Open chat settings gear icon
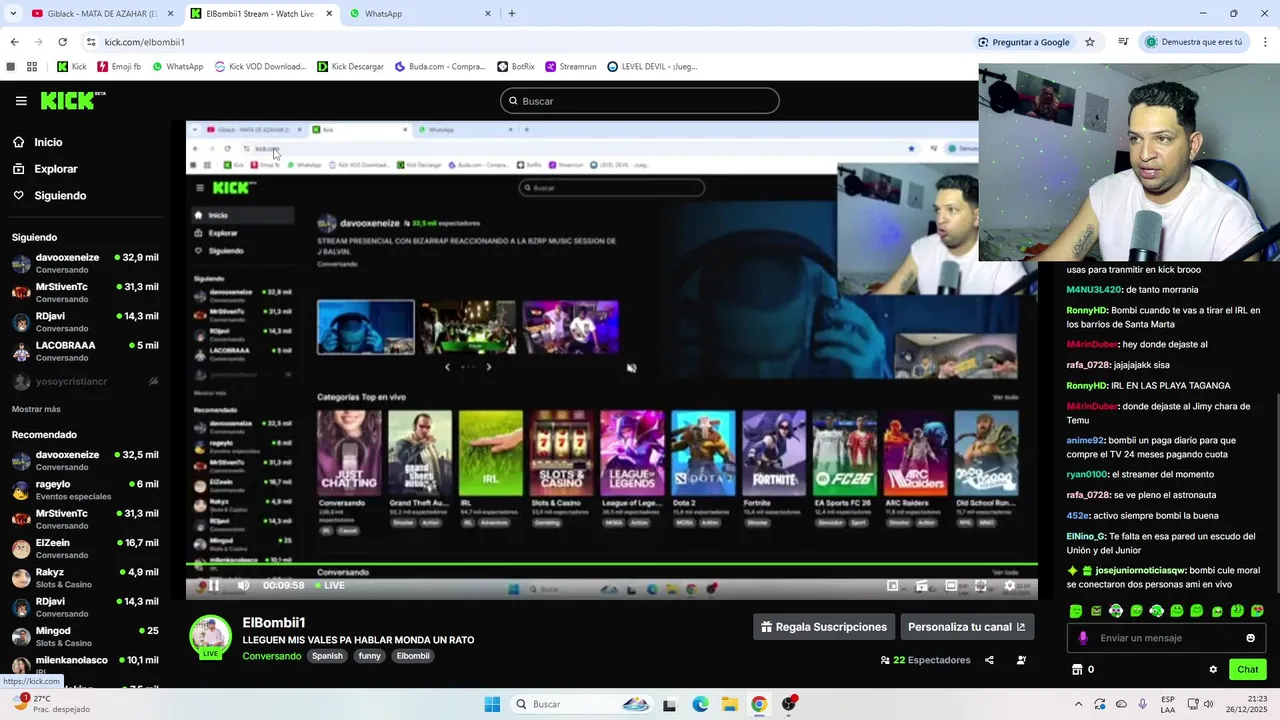The image size is (1280, 720). tap(1213, 670)
